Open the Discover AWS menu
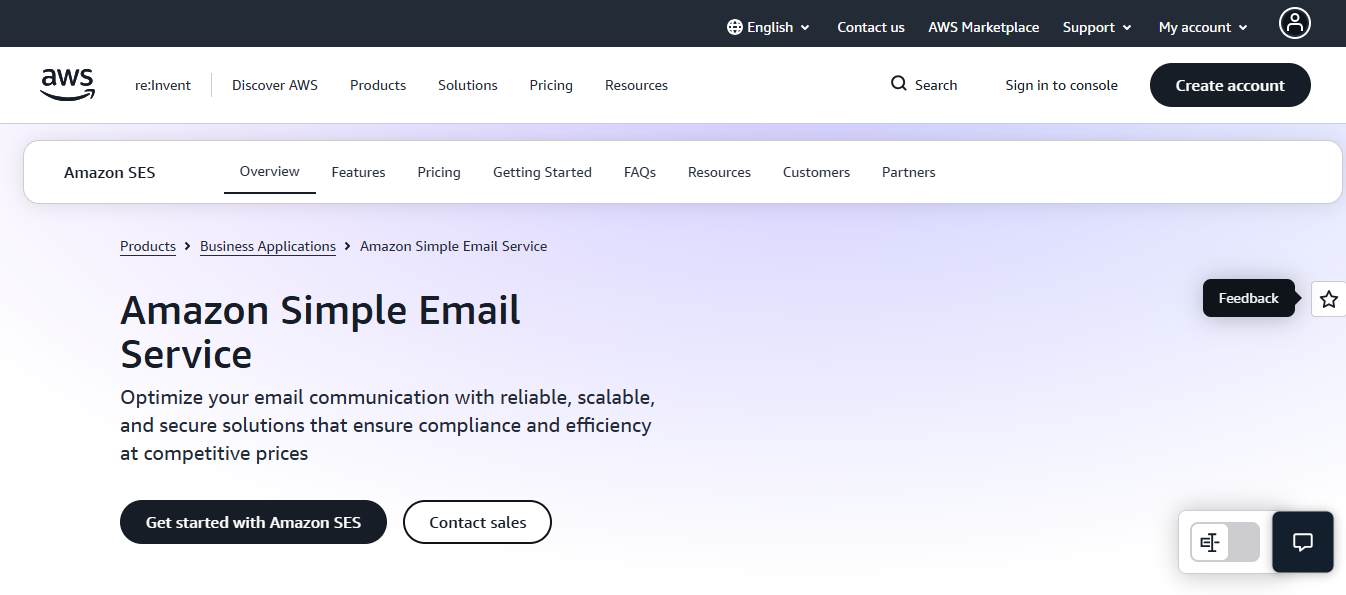This screenshot has height=595, width=1346. click(275, 85)
